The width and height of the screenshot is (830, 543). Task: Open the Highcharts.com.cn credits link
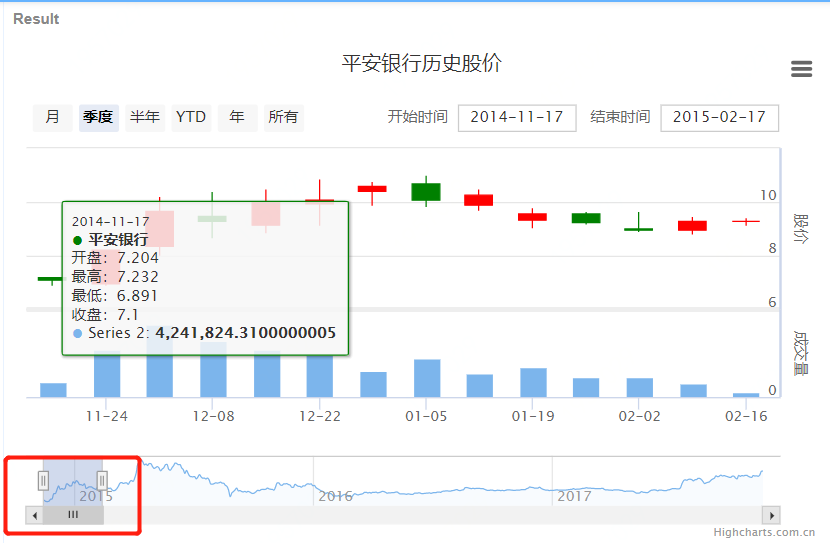click(764, 532)
